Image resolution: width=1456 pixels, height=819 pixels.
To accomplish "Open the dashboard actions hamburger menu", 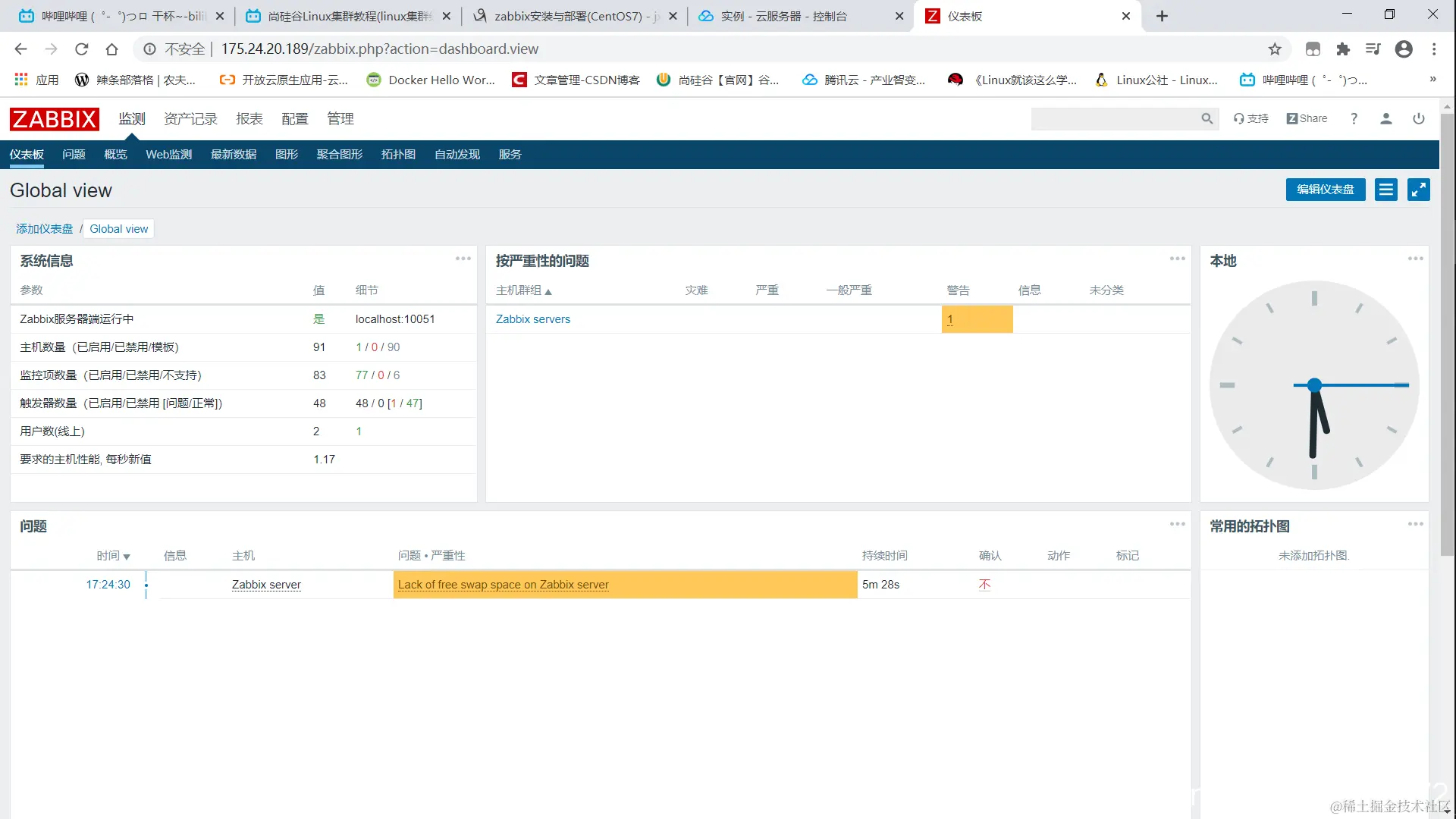I will (x=1385, y=190).
